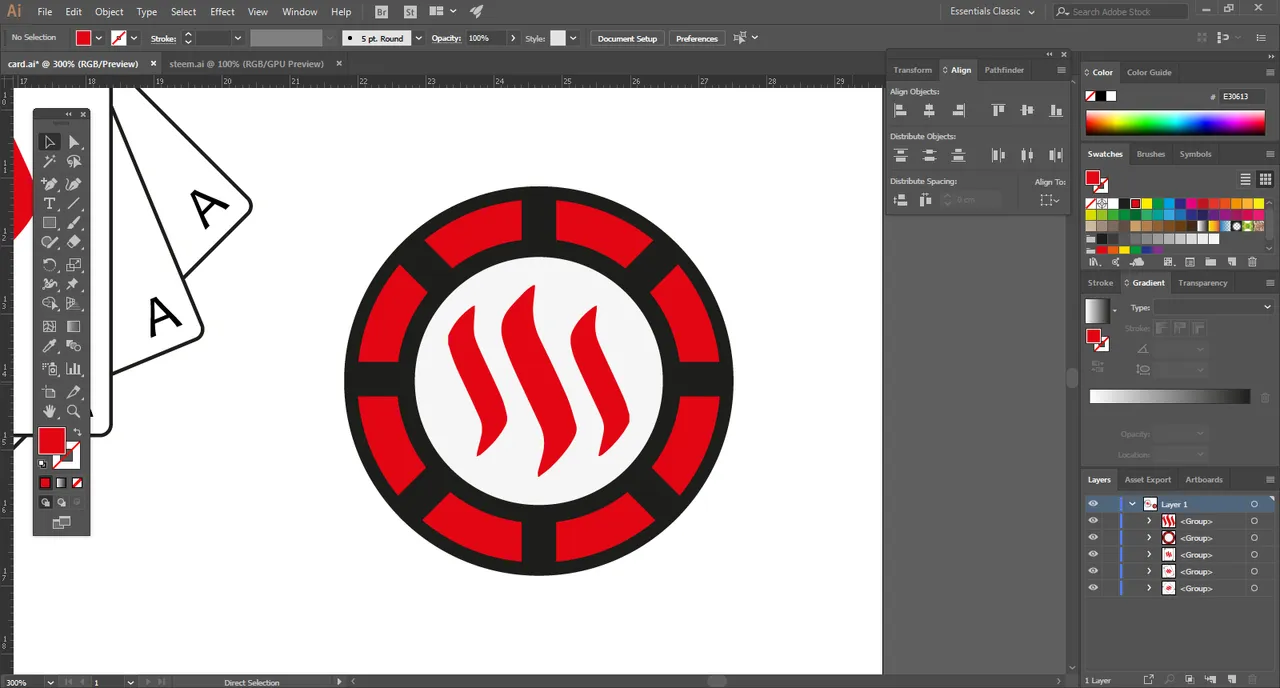Choose the Lasso tool

74,162
